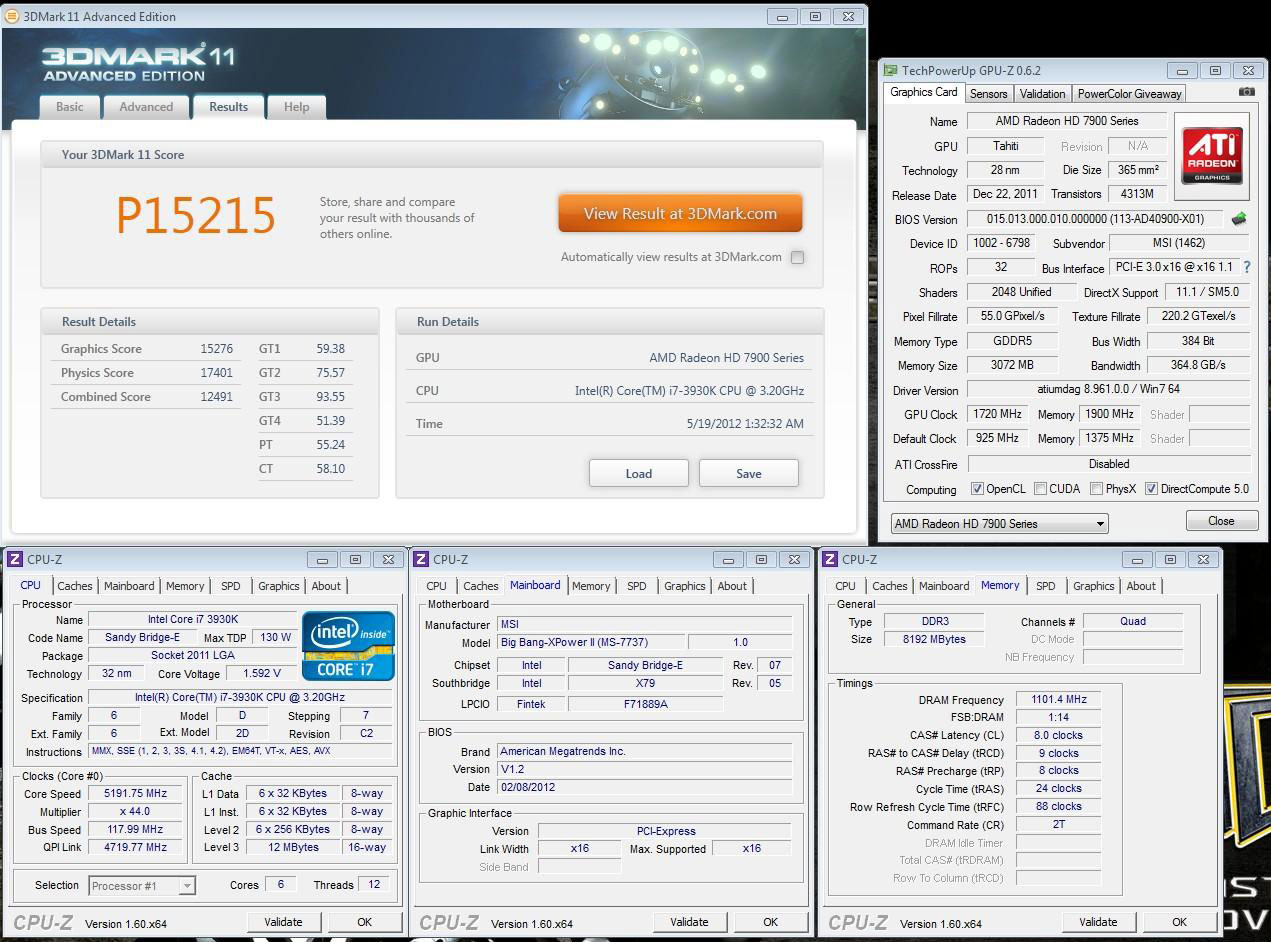Screen dimensions: 1271x942
Task: Open the AMD Radeon HD 7900 Series dropdown
Action: [x=999, y=523]
